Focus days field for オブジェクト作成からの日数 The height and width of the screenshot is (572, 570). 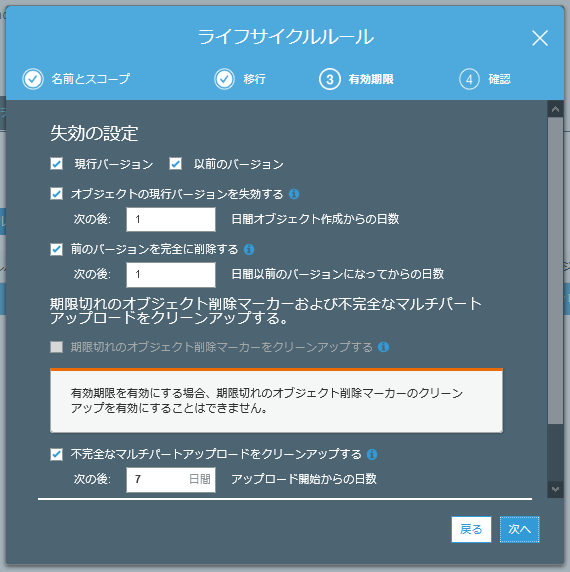click(171, 219)
